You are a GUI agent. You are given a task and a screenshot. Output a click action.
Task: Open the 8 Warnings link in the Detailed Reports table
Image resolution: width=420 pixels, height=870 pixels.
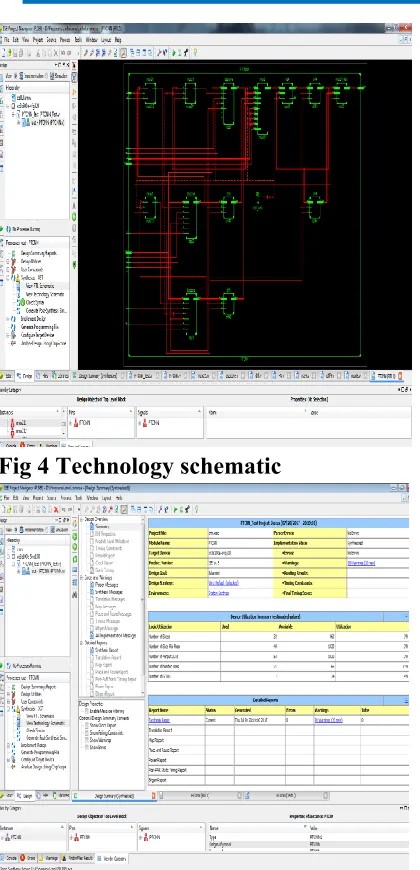pyautogui.click(x=328, y=720)
